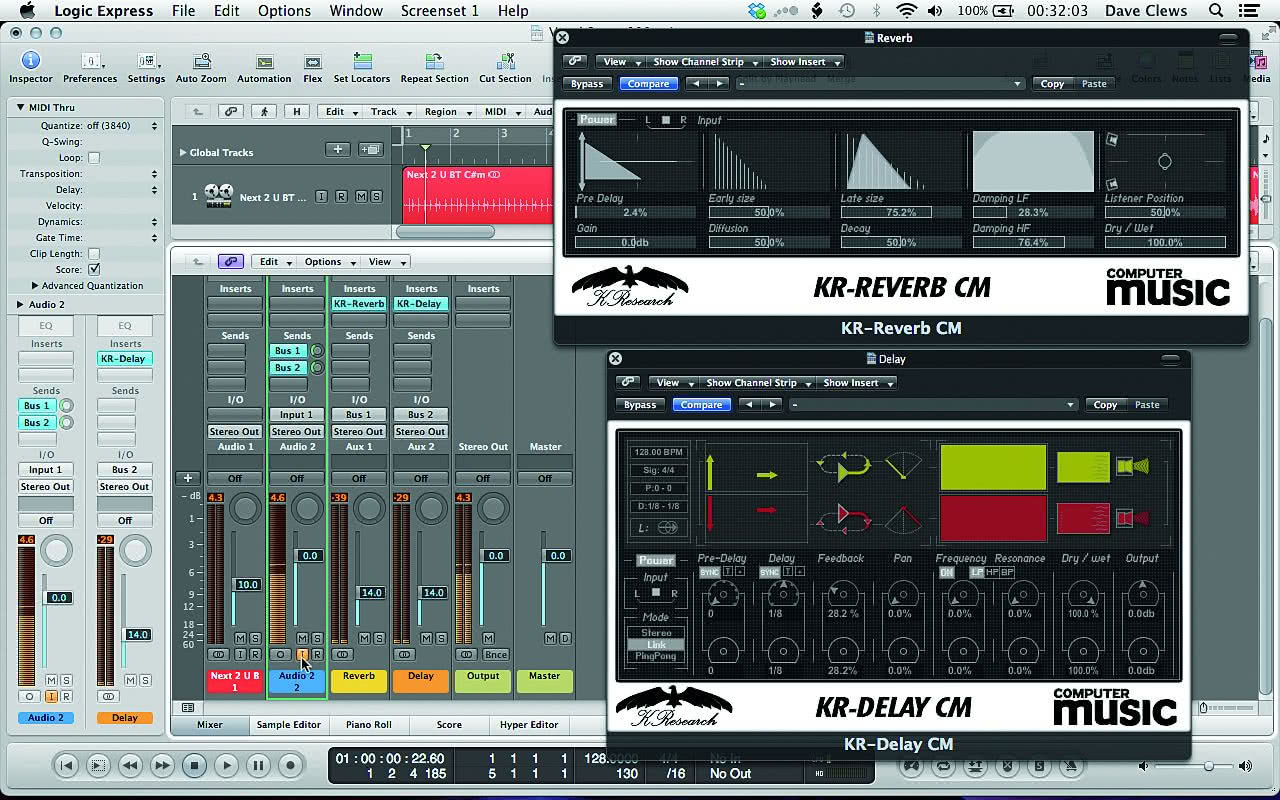
Task: Click the Delay plug-in window link icon
Action: pyautogui.click(x=628, y=382)
